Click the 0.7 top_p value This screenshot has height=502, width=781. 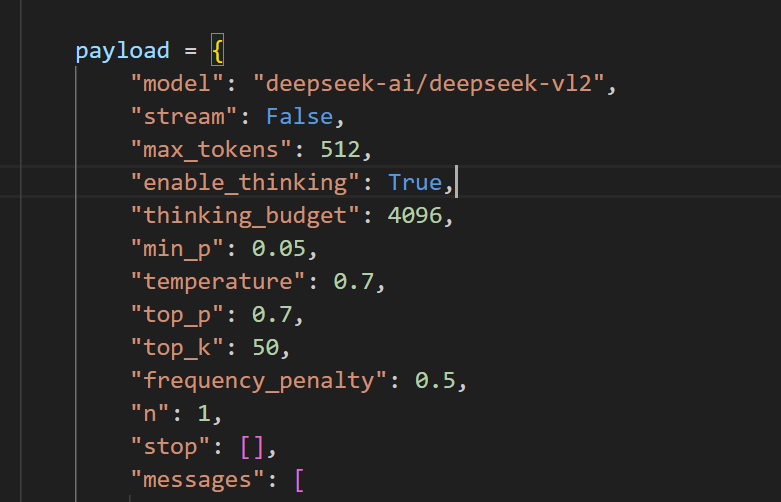tap(272, 315)
